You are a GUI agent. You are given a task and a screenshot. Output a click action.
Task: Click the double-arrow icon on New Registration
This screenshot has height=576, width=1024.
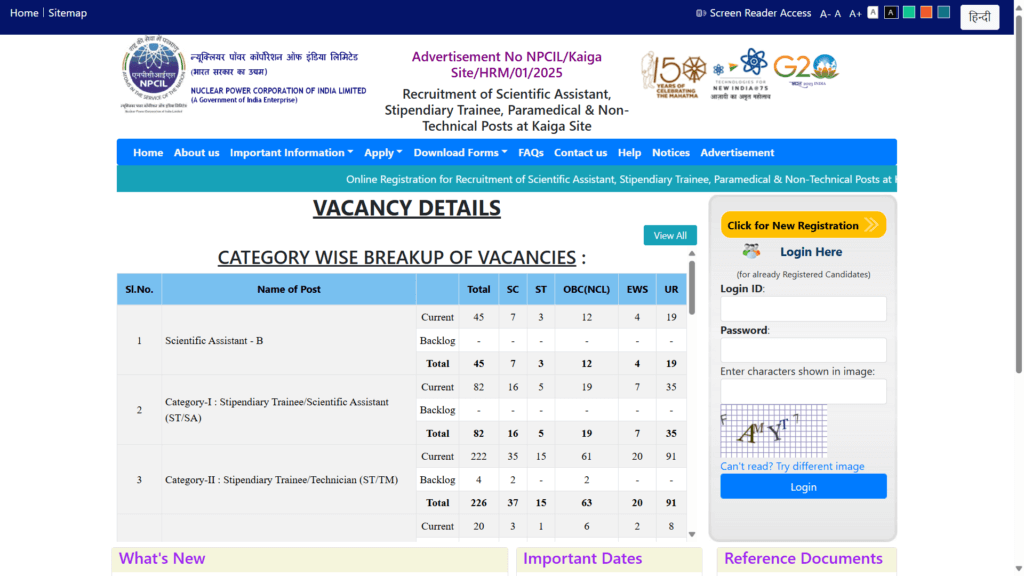[x=871, y=225]
